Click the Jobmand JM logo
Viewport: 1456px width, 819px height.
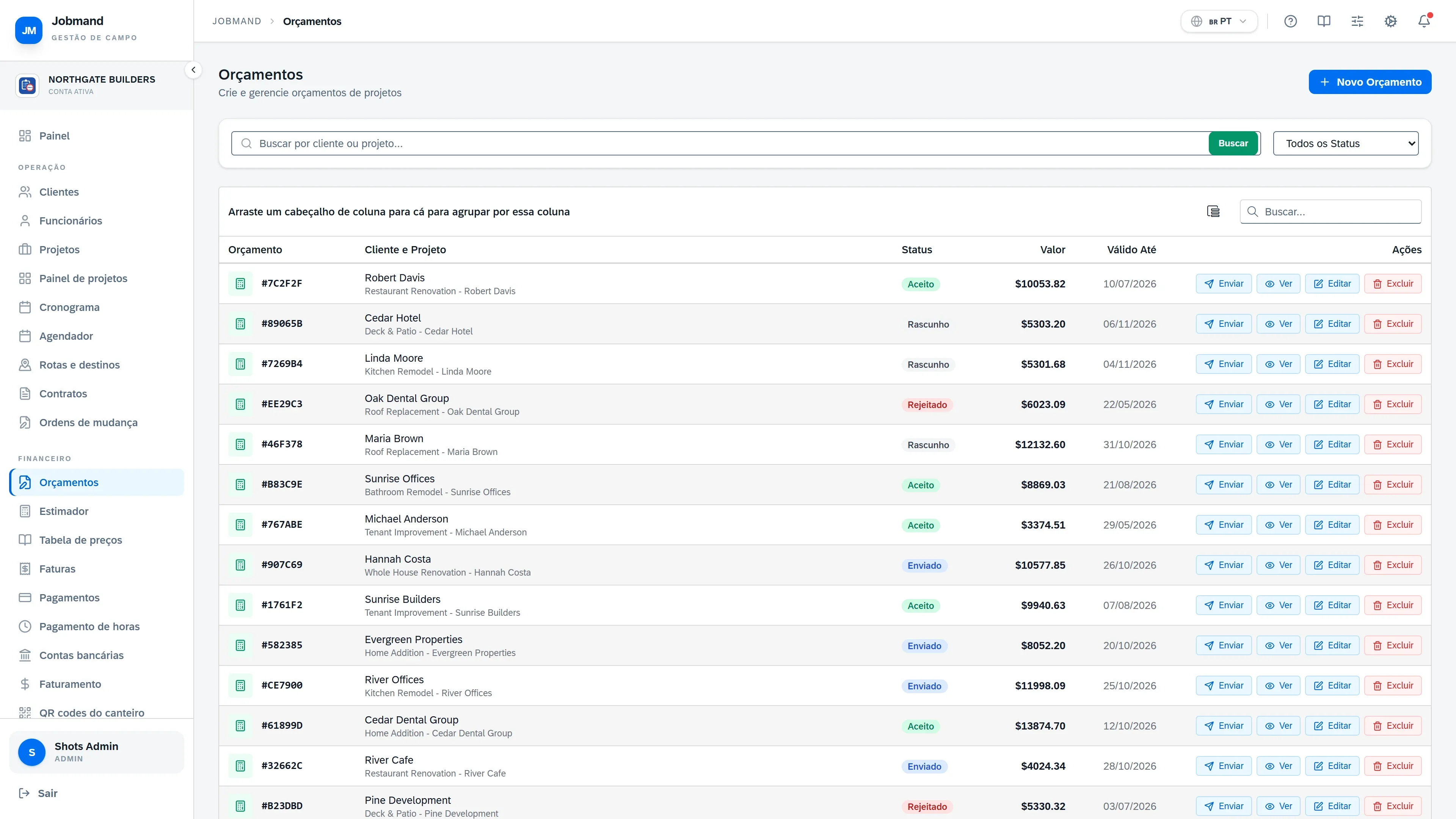29,30
